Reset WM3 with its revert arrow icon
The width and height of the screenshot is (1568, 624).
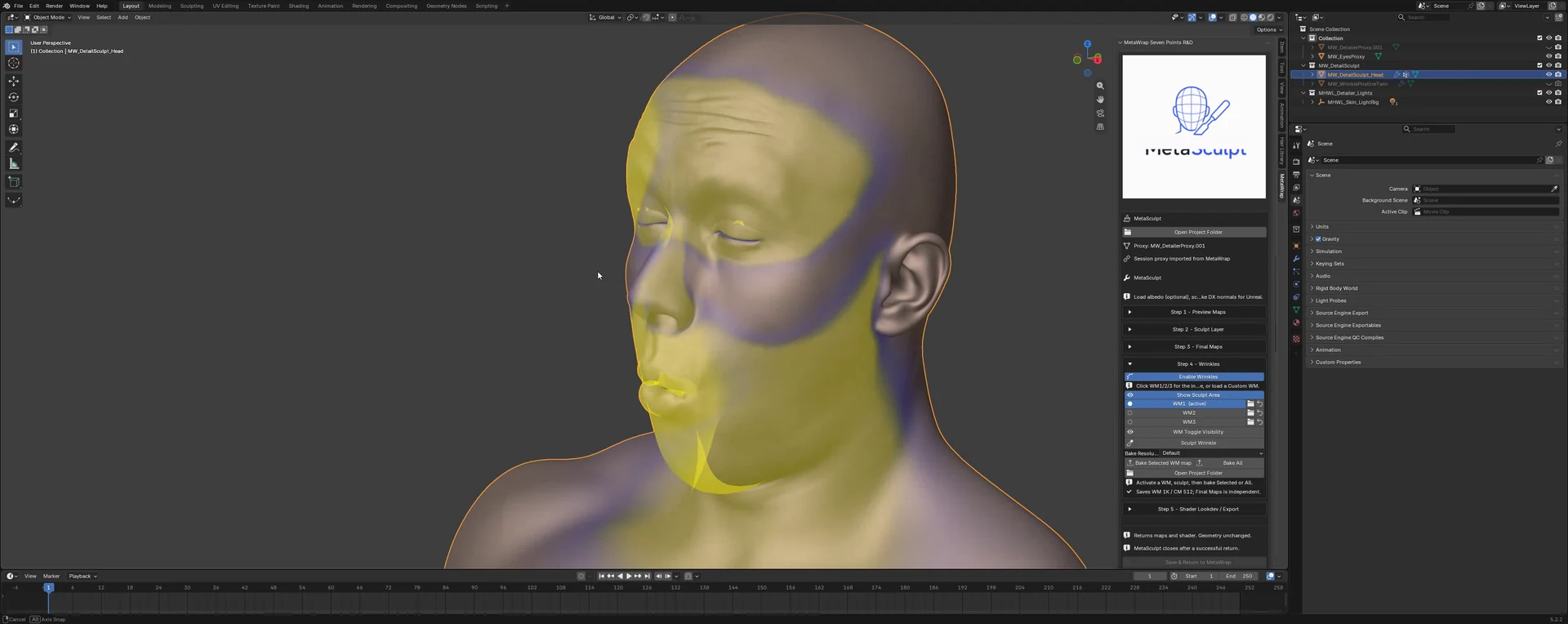click(1259, 422)
